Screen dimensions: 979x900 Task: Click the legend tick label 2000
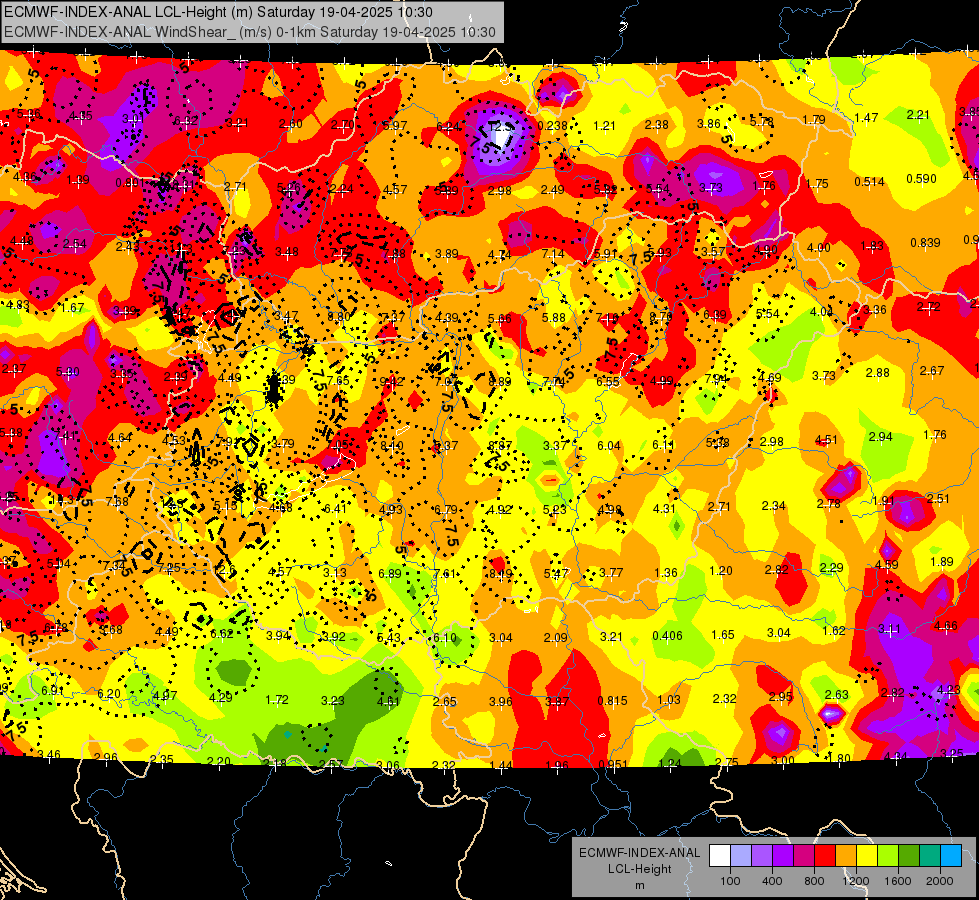tap(939, 881)
